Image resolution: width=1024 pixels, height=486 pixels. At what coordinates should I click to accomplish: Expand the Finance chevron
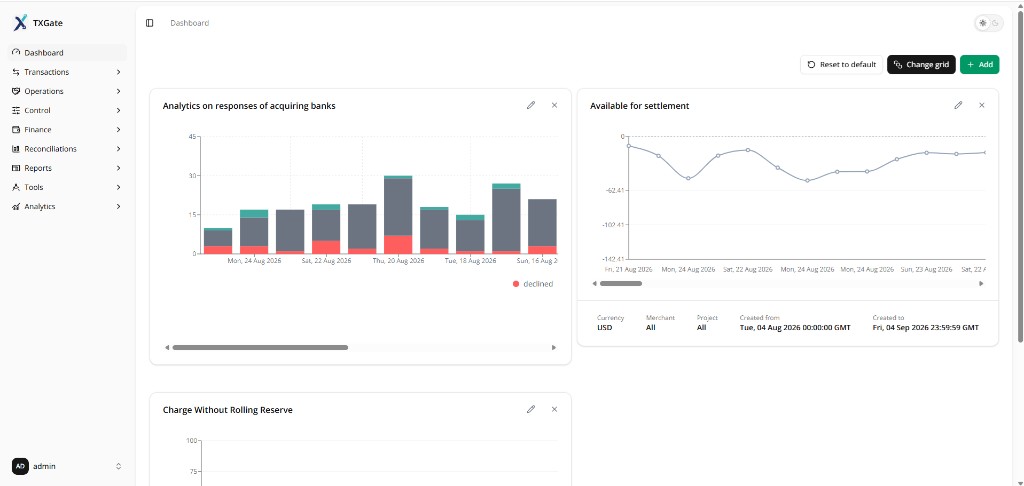coord(118,129)
